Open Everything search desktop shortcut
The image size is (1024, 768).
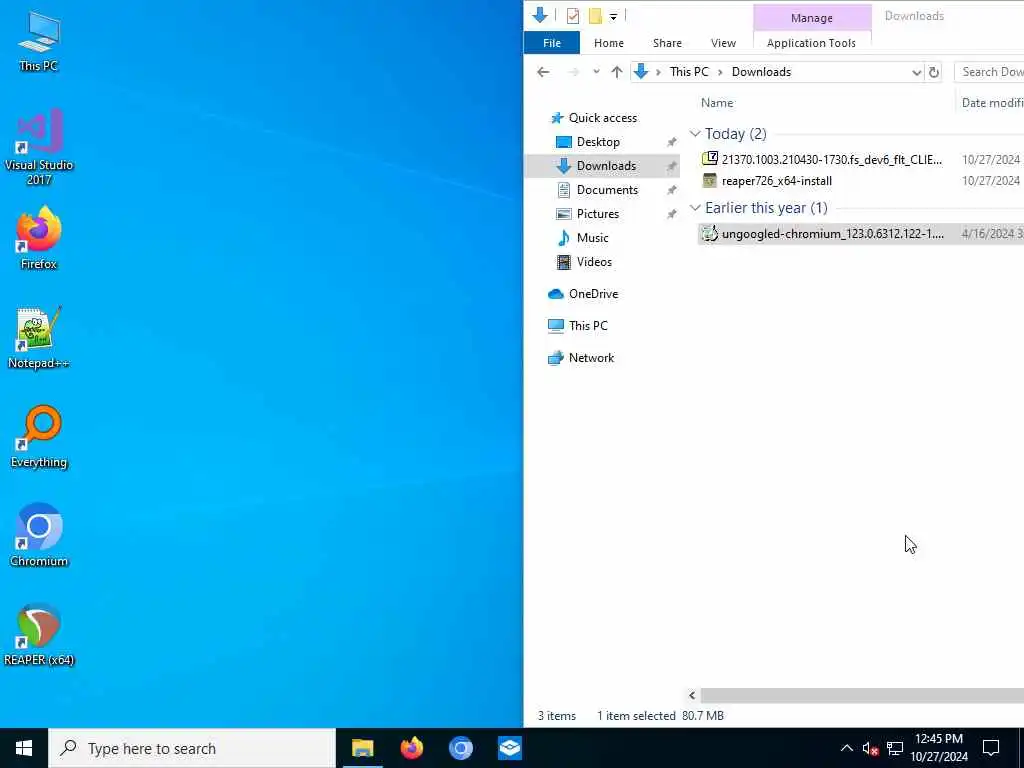tap(39, 436)
